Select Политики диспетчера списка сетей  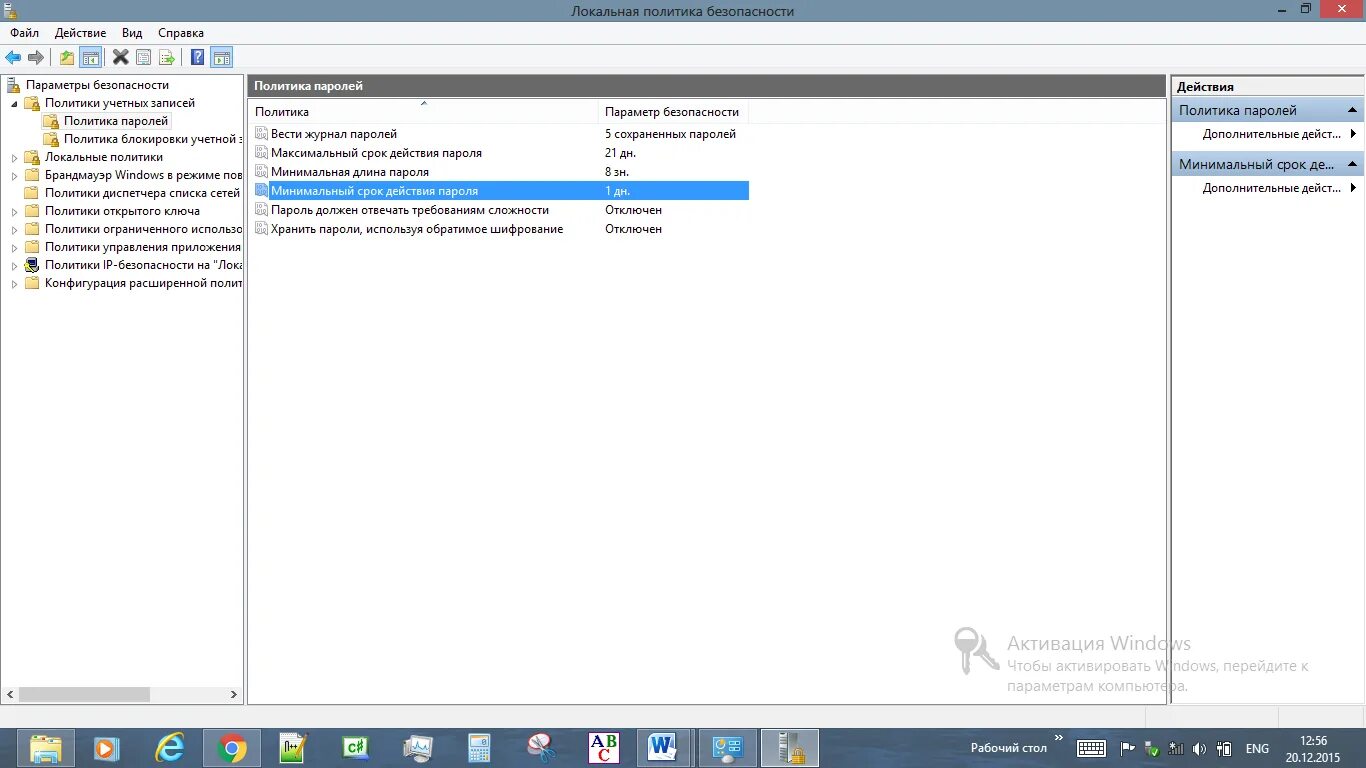pos(142,193)
